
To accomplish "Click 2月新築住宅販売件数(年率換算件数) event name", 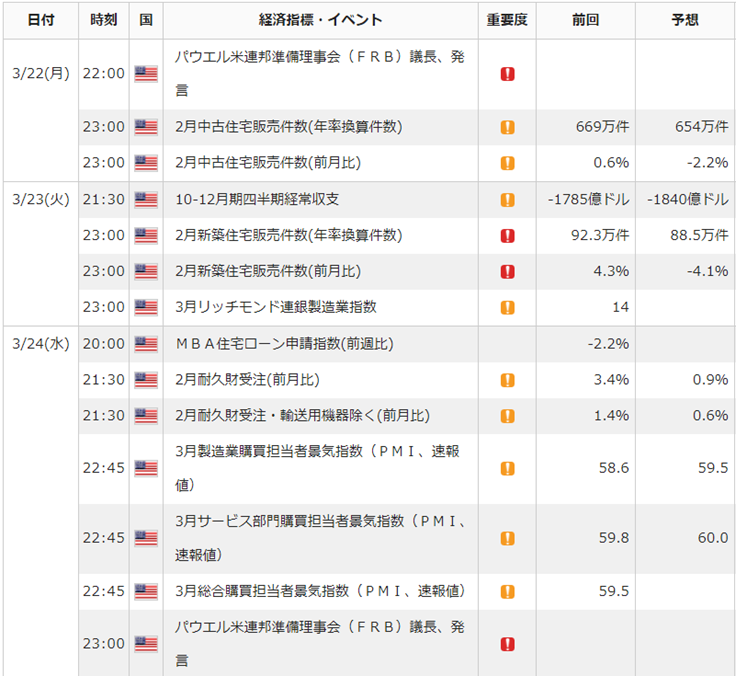I will point(289,235).
